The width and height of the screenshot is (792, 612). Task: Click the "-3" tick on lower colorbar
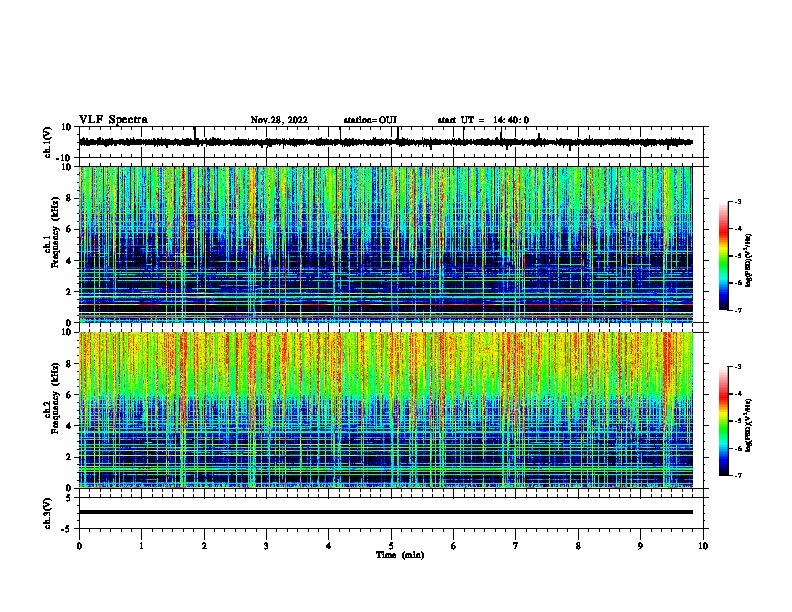tap(737, 367)
